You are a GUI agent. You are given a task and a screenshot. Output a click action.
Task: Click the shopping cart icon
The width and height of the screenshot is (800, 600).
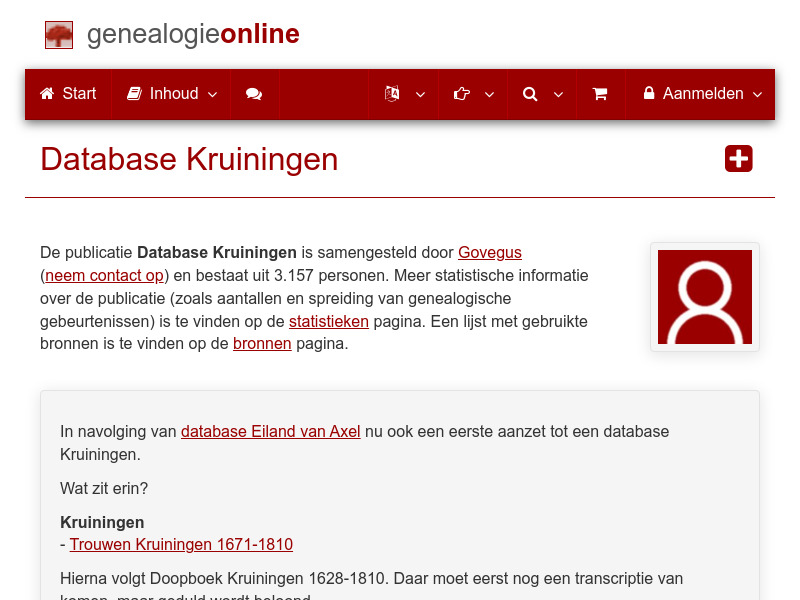tap(600, 93)
